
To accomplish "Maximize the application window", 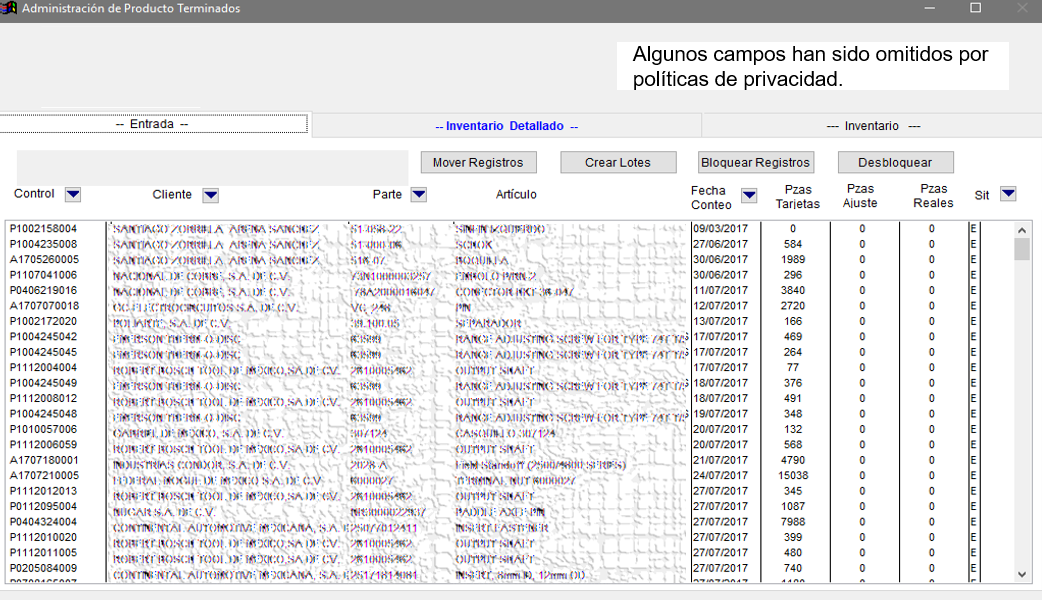I will coord(976,8).
